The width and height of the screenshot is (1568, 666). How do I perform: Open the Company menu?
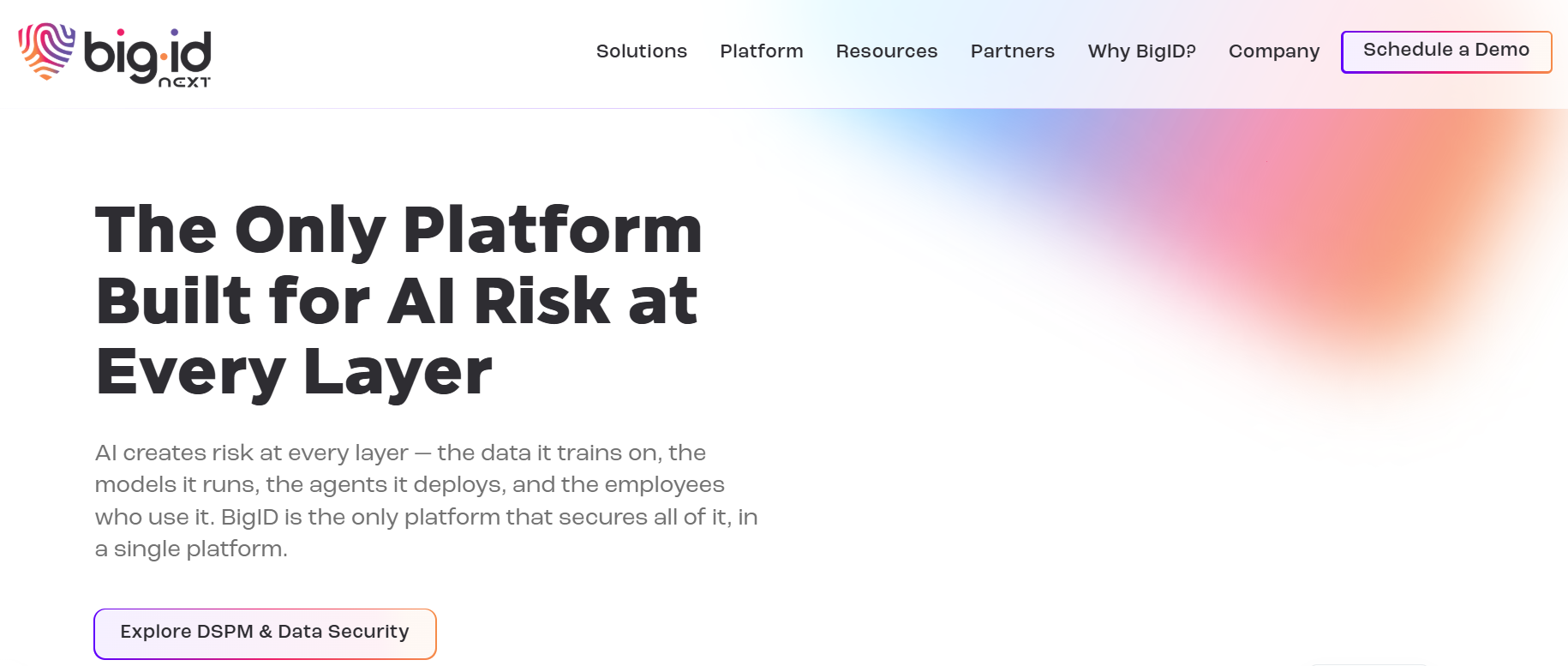[x=1273, y=51]
